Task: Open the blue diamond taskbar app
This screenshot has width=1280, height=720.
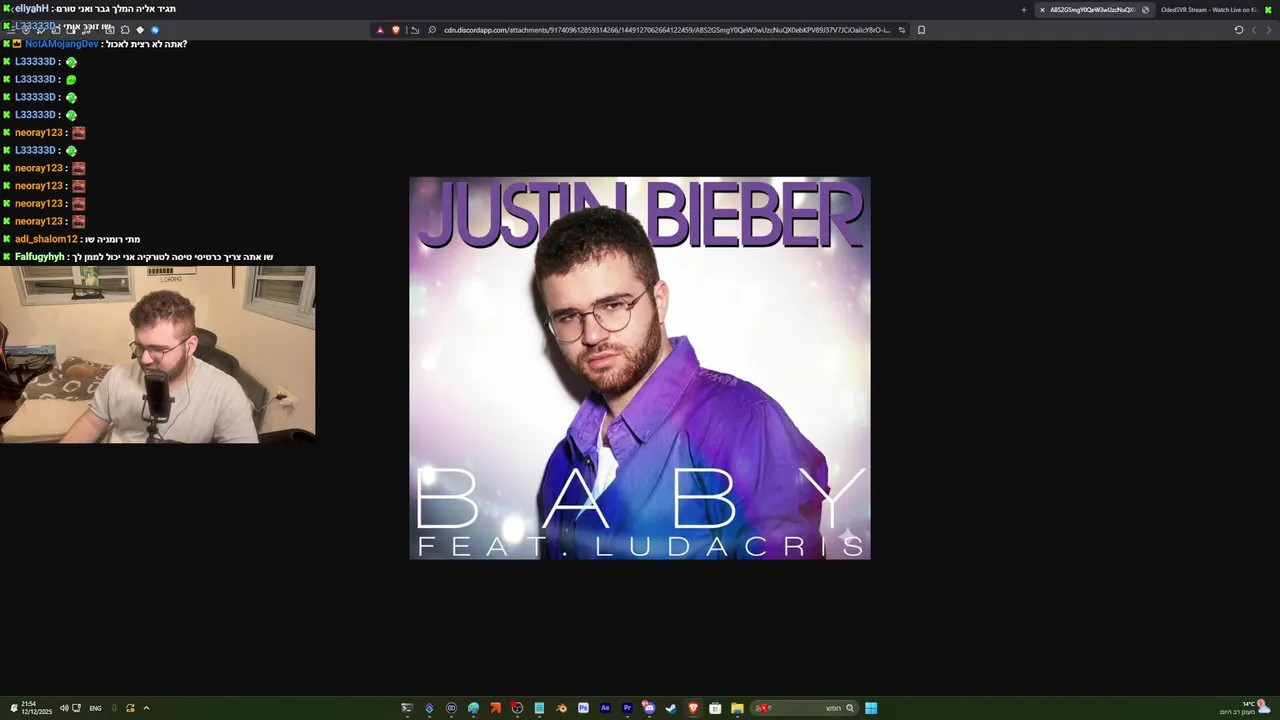Action: 429,708
